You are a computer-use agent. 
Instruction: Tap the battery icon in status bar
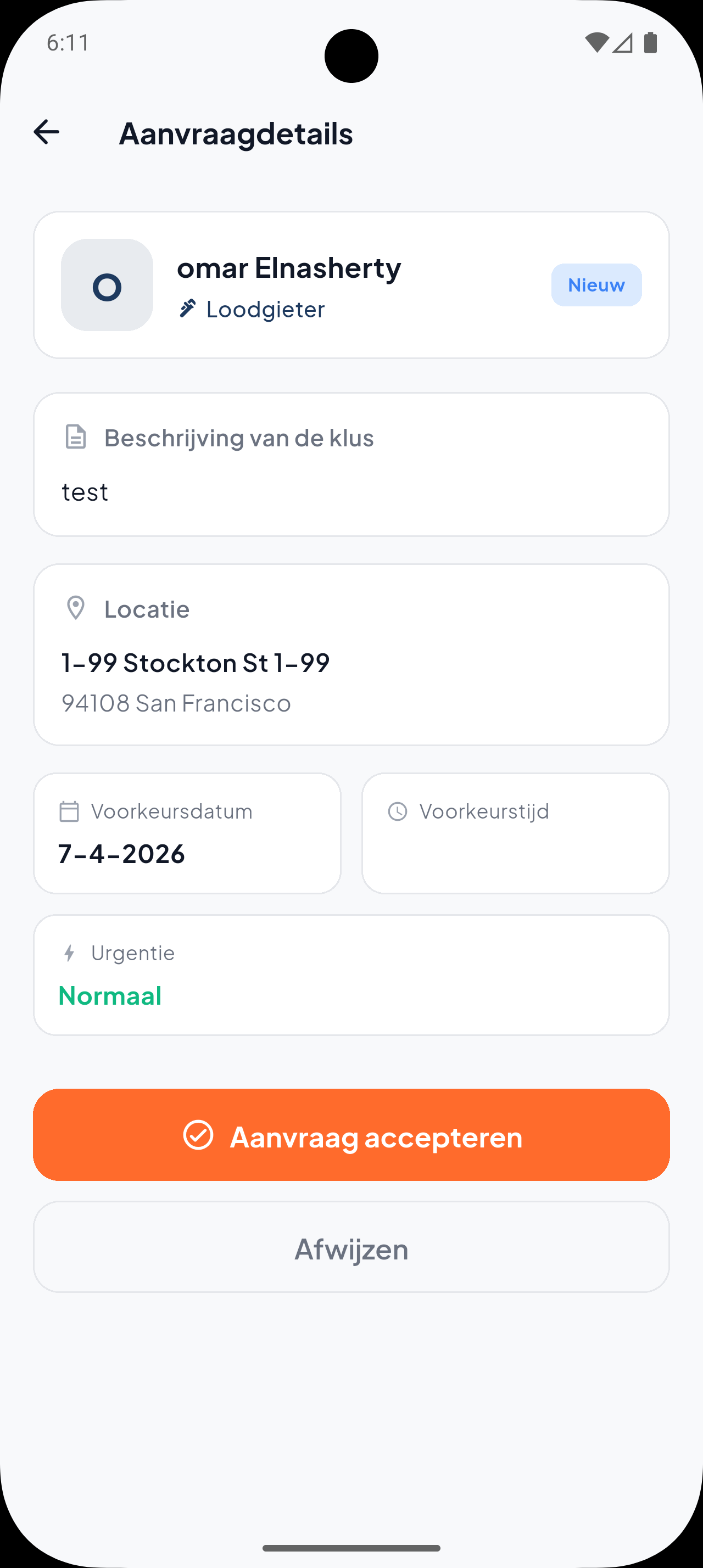point(650,43)
